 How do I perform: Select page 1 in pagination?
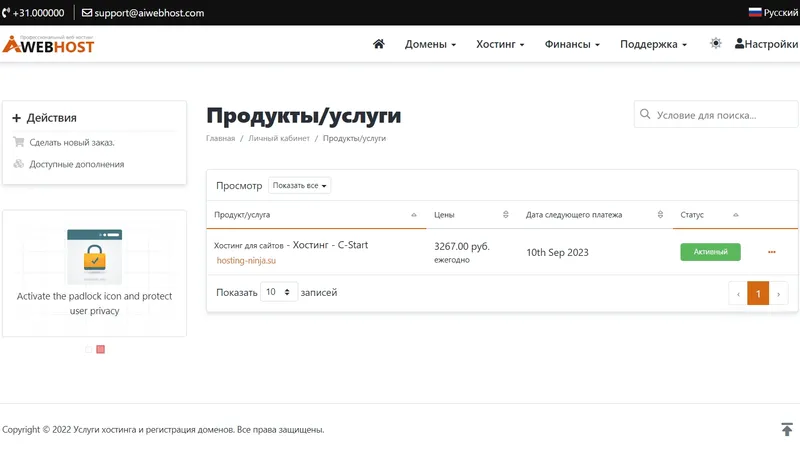pyautogui.click(x=758, y=293)
